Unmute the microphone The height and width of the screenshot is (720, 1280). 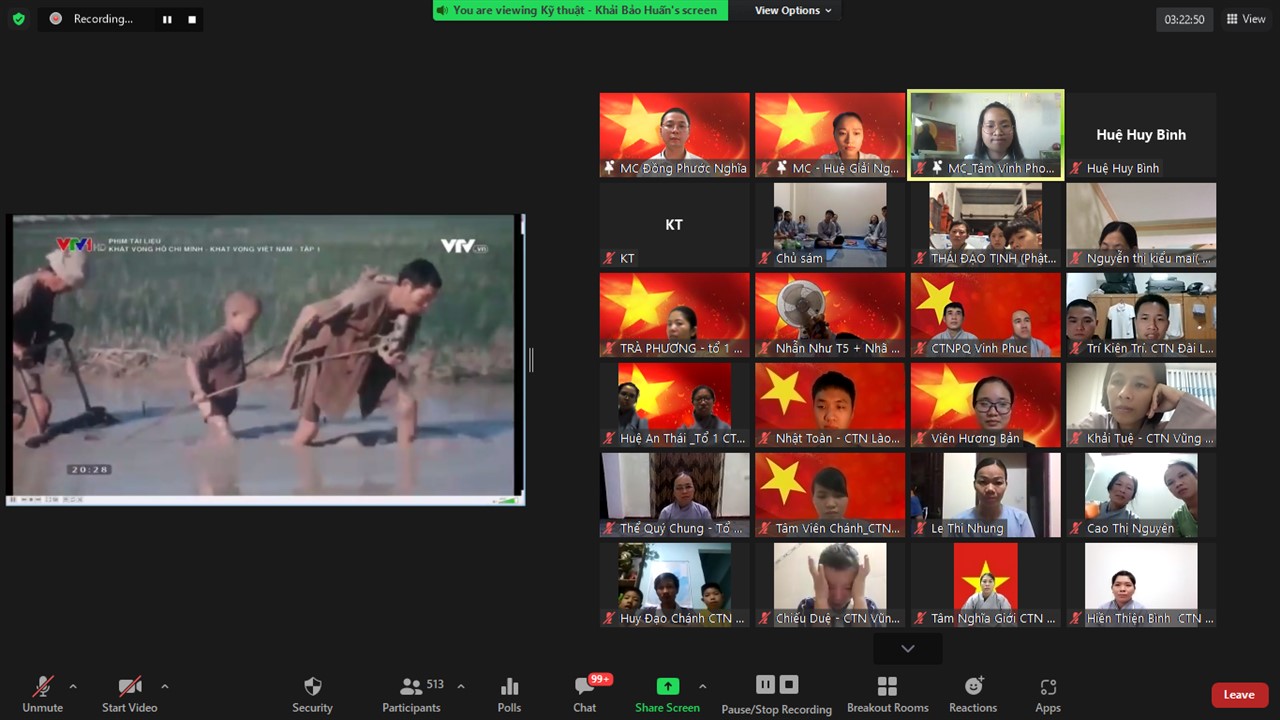[42, 694]
